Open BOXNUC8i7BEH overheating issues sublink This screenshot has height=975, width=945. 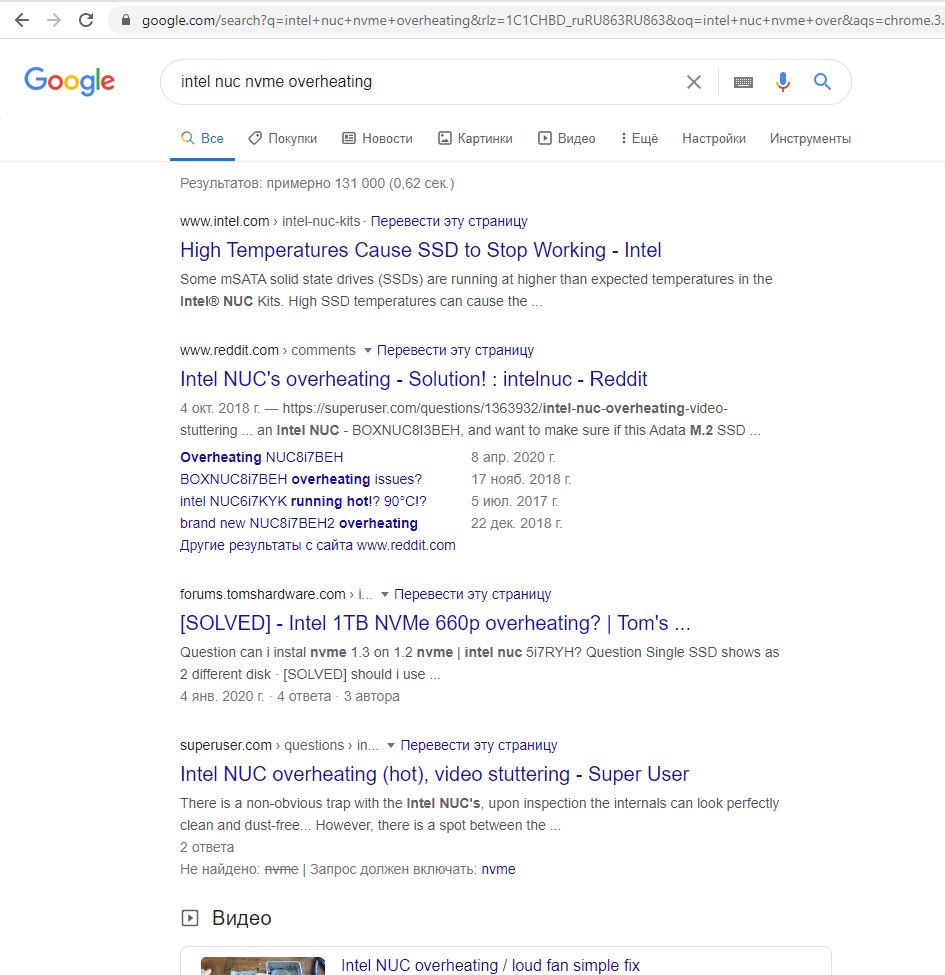[x=300, y=479]
